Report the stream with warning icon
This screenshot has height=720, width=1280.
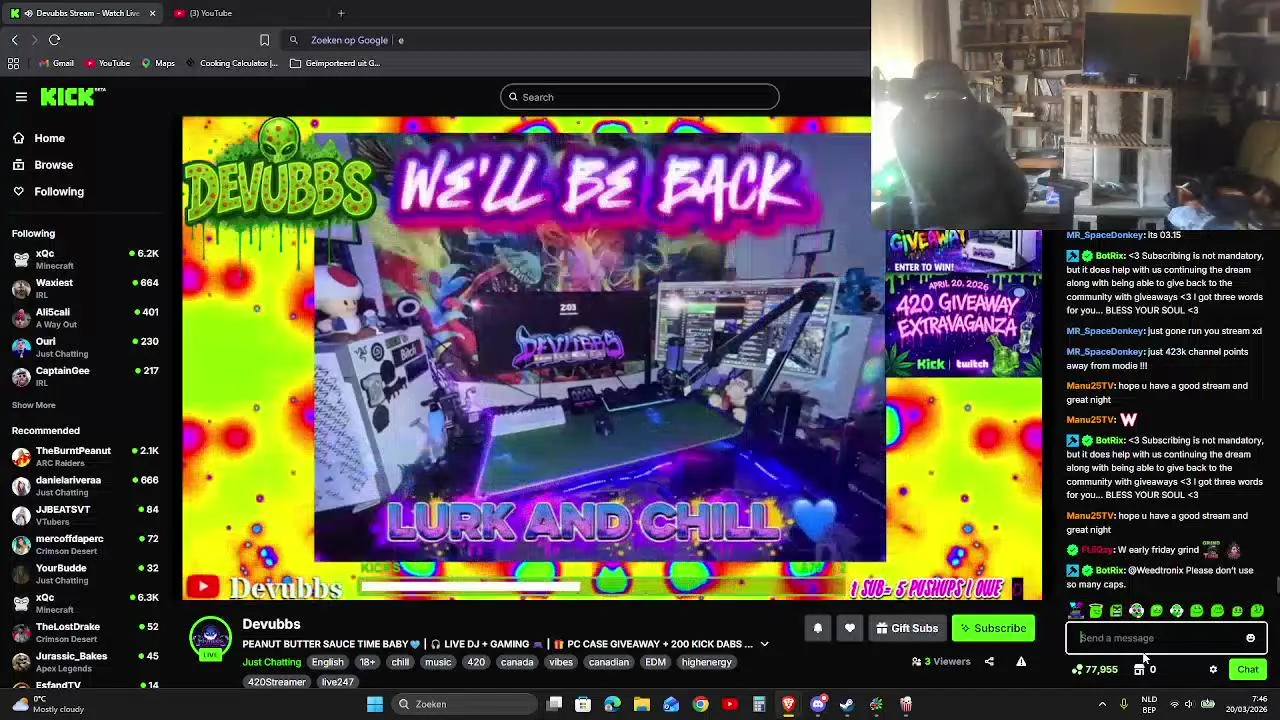[x=1021, y=662]
